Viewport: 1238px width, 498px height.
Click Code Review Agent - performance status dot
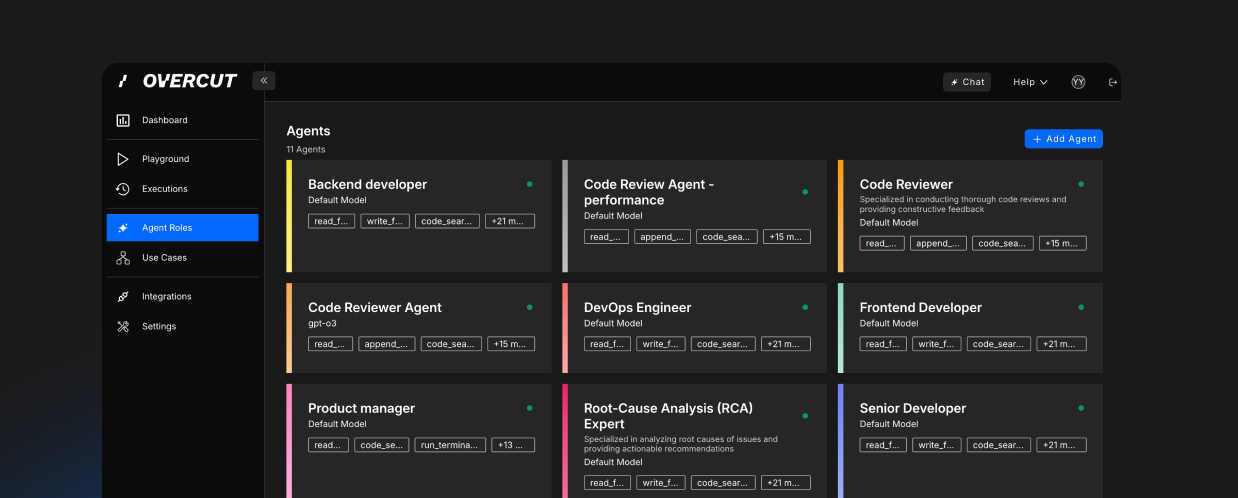pyautogui.click(x=805, y=192)
